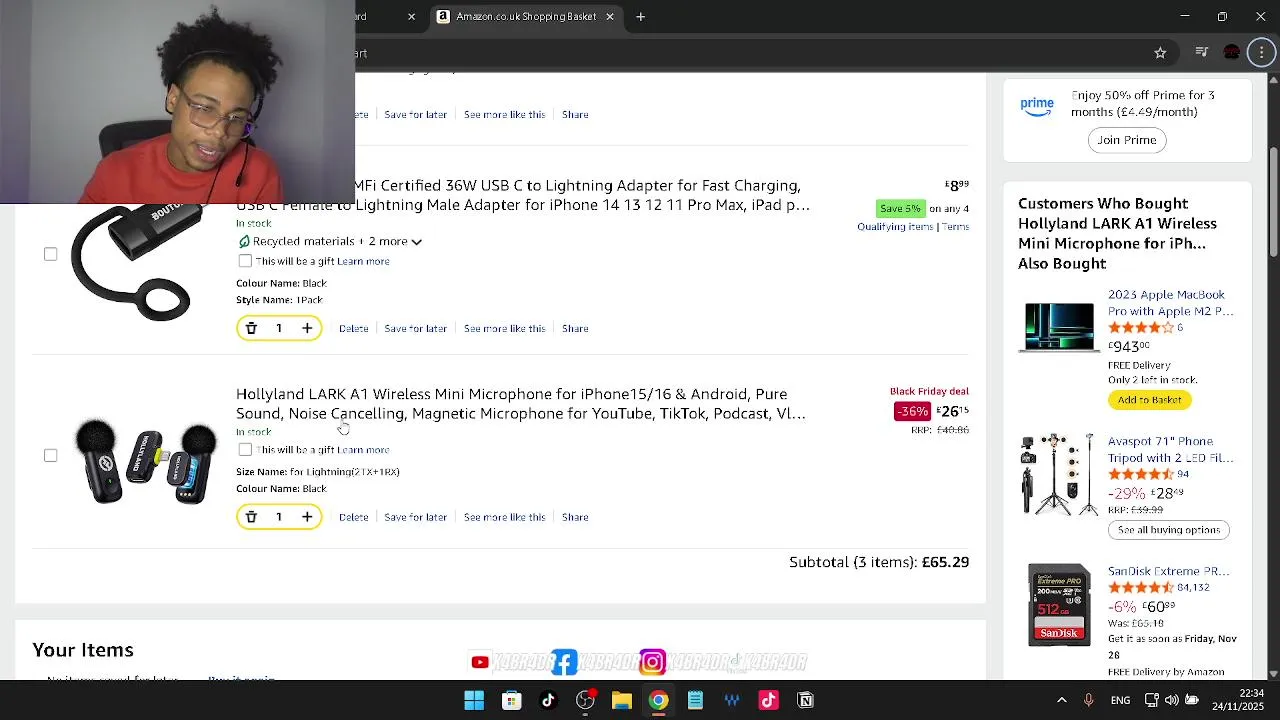The height and width of the screenshot is (720, 1280).
Task: Mark the Hollyland LARK A1 as a gift
Action: 245,450
